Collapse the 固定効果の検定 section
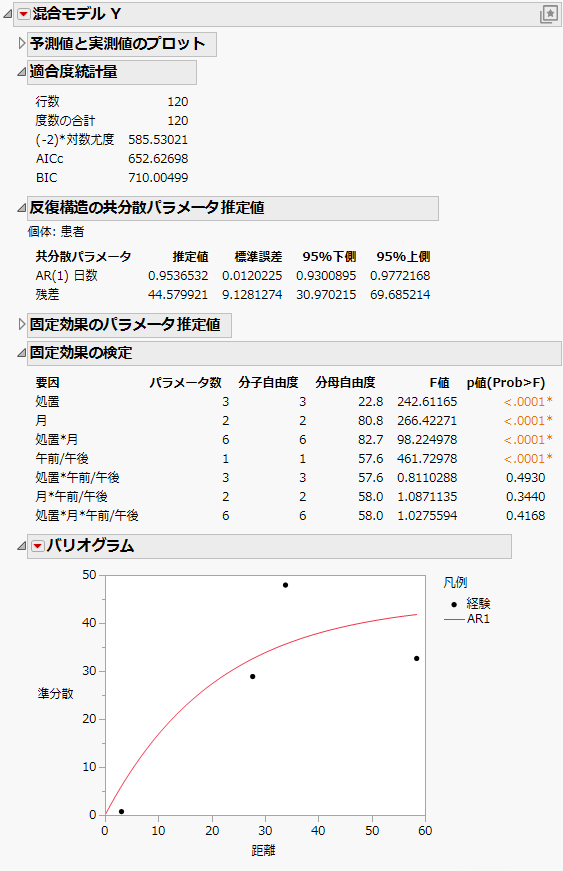563x871 pixels. pos(21,353)
